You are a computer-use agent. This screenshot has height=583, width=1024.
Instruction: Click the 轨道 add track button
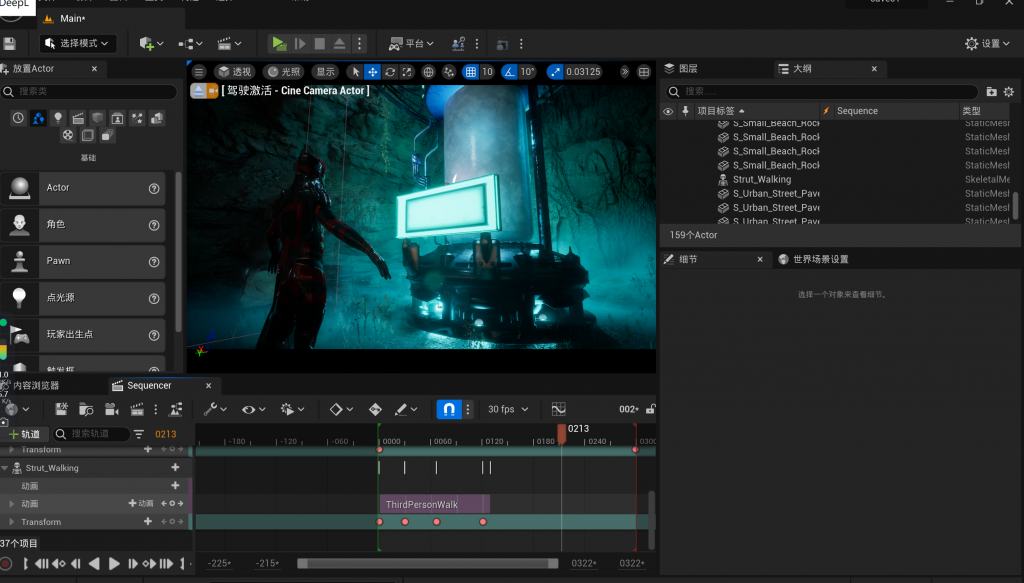click(24, 434)
